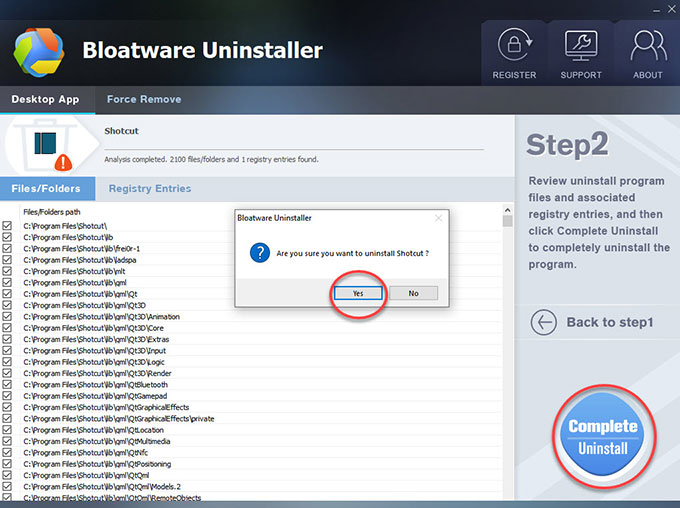This screenshot has width=680, height=508.
Task: Click the Files/Folders path column header
Action: coord(52,212)
